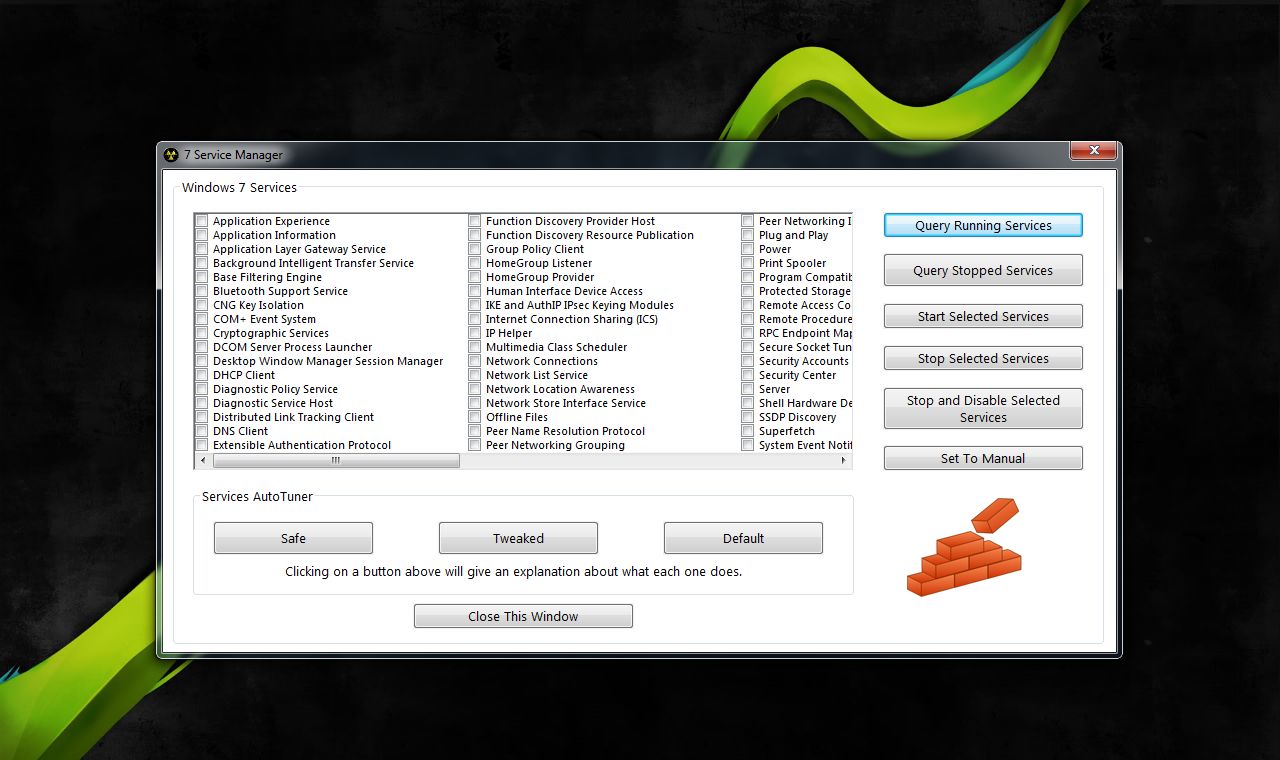Screen dimensions: 1280x760
Task: Click the scrollbar right arrow in services list
Action: (844, 461)
